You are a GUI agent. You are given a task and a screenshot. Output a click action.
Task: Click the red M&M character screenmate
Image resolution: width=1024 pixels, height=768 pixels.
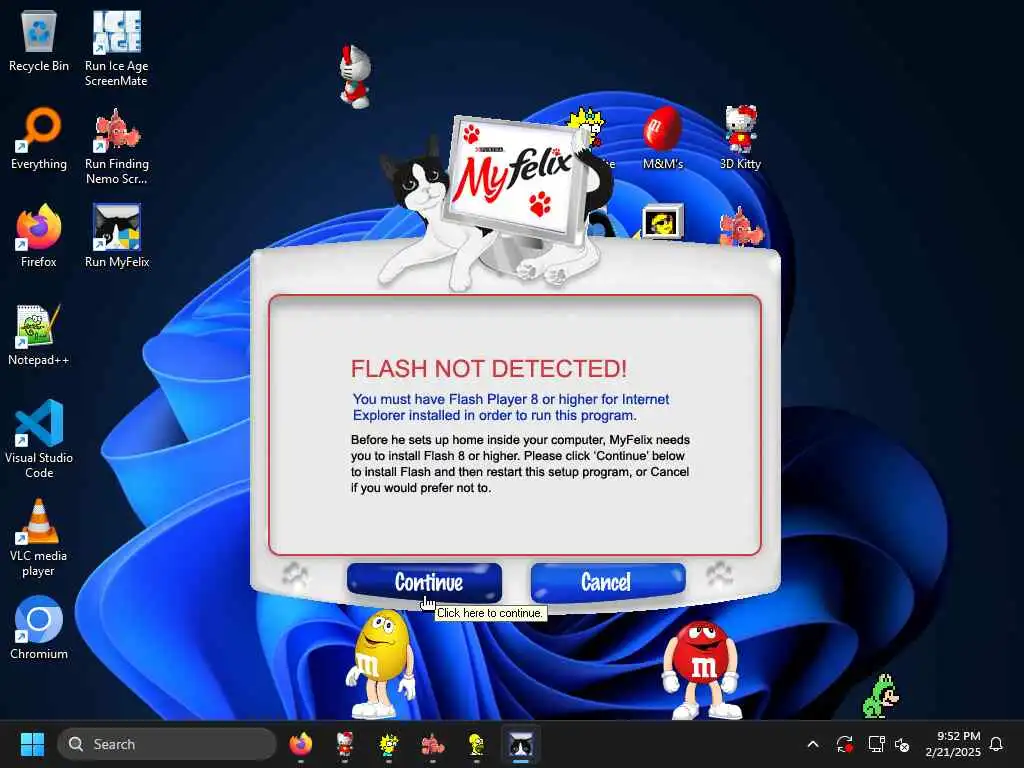(701, 669)
